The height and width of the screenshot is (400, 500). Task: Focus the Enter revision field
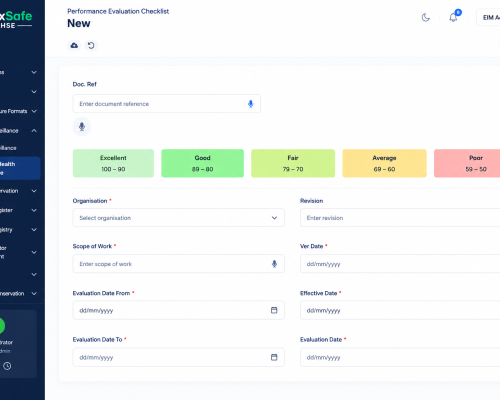coord(400,218)
